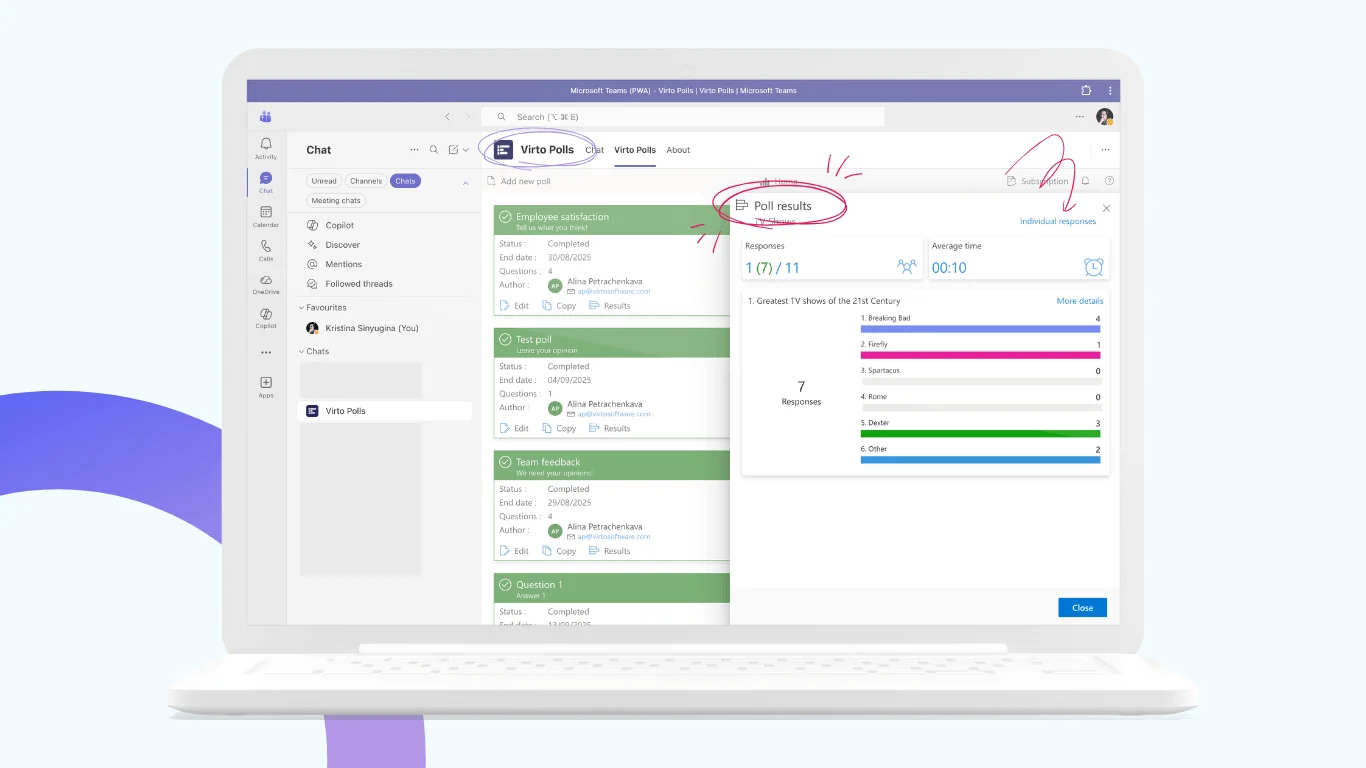Open Chat pane more options ellipsis
This screenshot has width=1366, height=768.
coord(414,150)
